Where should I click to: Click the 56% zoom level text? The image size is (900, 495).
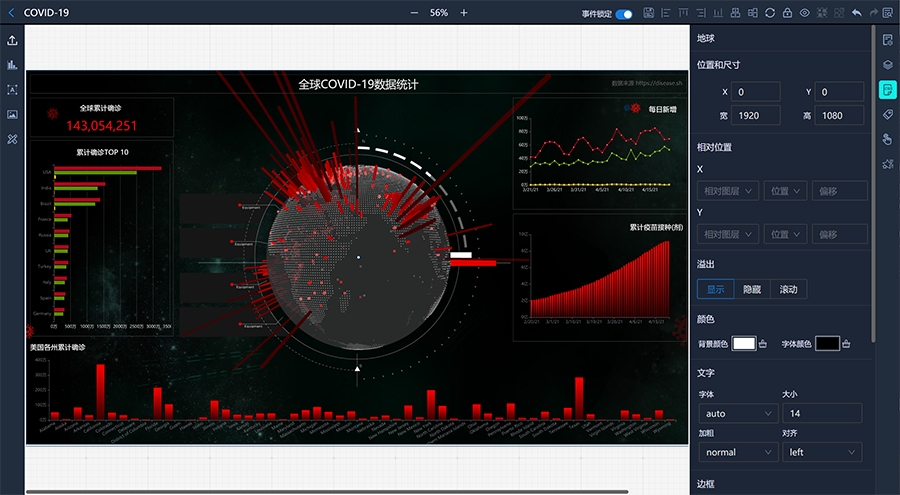(x=439, y=13)
